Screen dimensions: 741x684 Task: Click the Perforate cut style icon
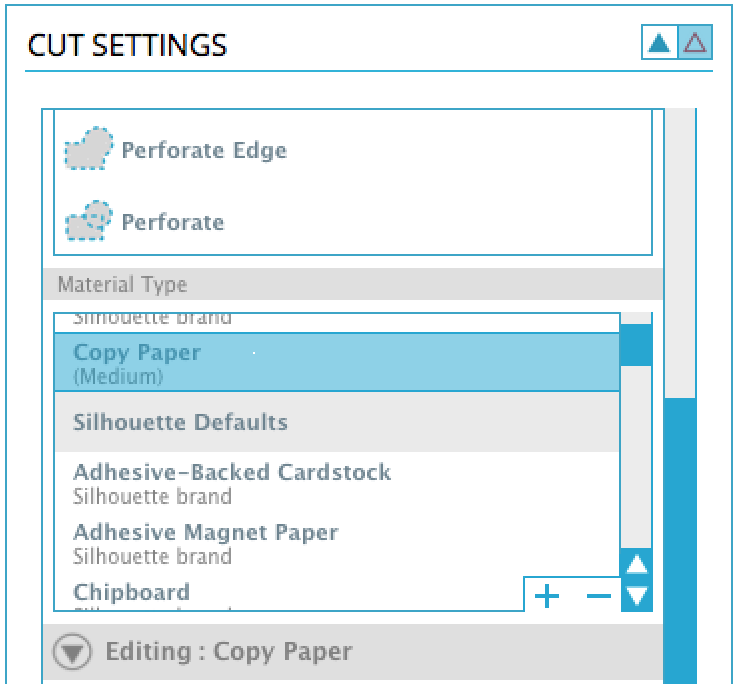tap(89, 221)
